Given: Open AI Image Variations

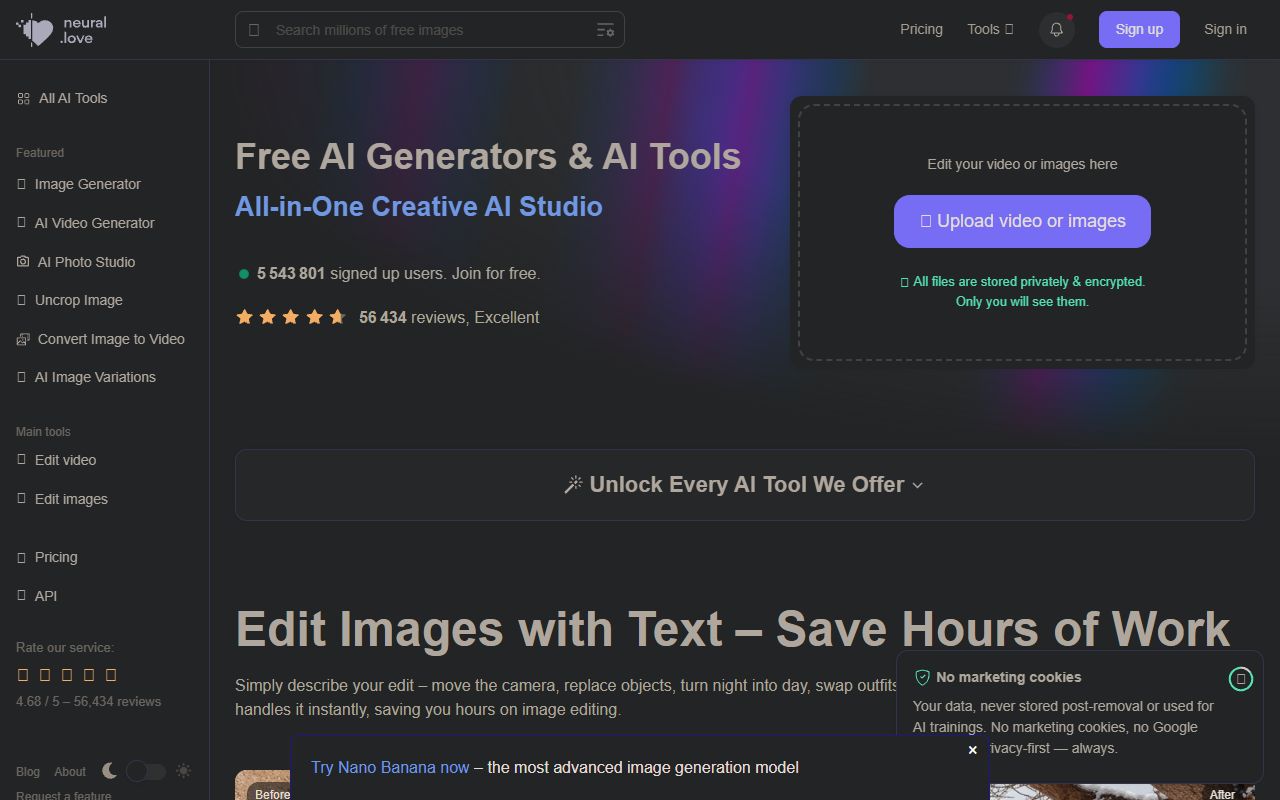Looking at the screenshot, I should click(x=95, y=377).
